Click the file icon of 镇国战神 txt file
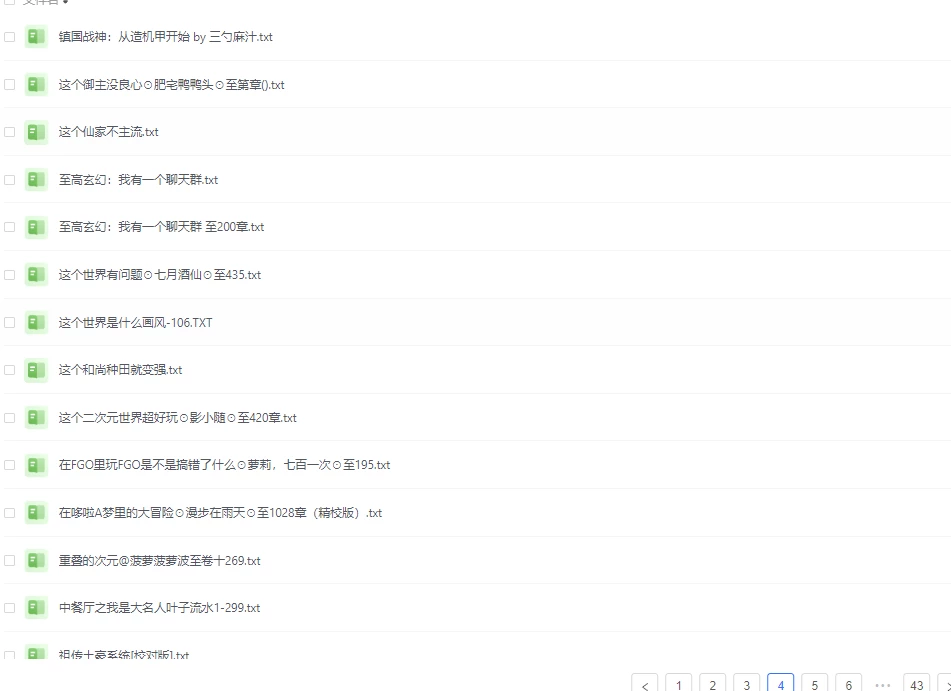This screenshot has width=951, height=691. 35,36
